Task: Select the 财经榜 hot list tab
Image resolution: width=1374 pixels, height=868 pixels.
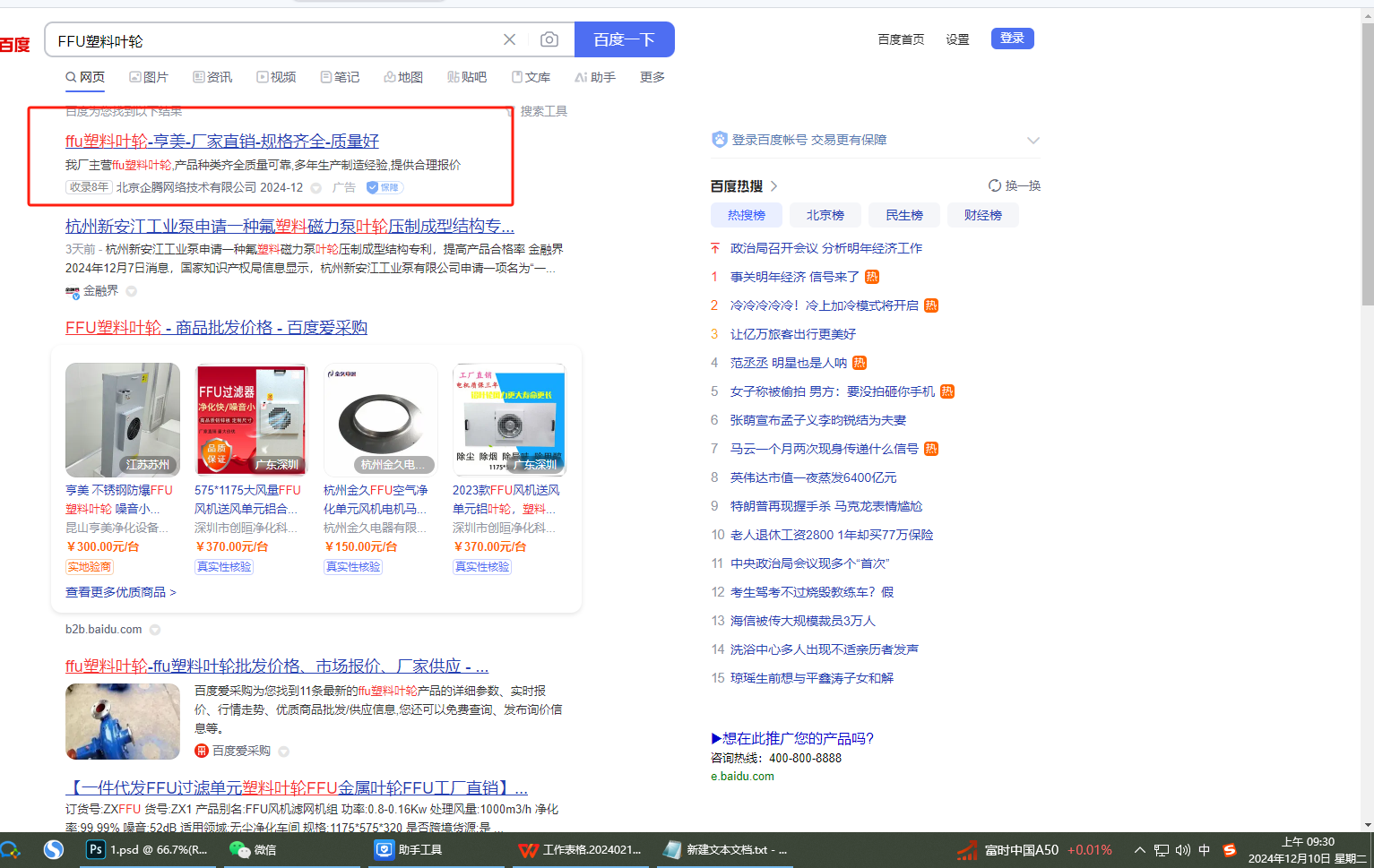Action: [982, 215]
